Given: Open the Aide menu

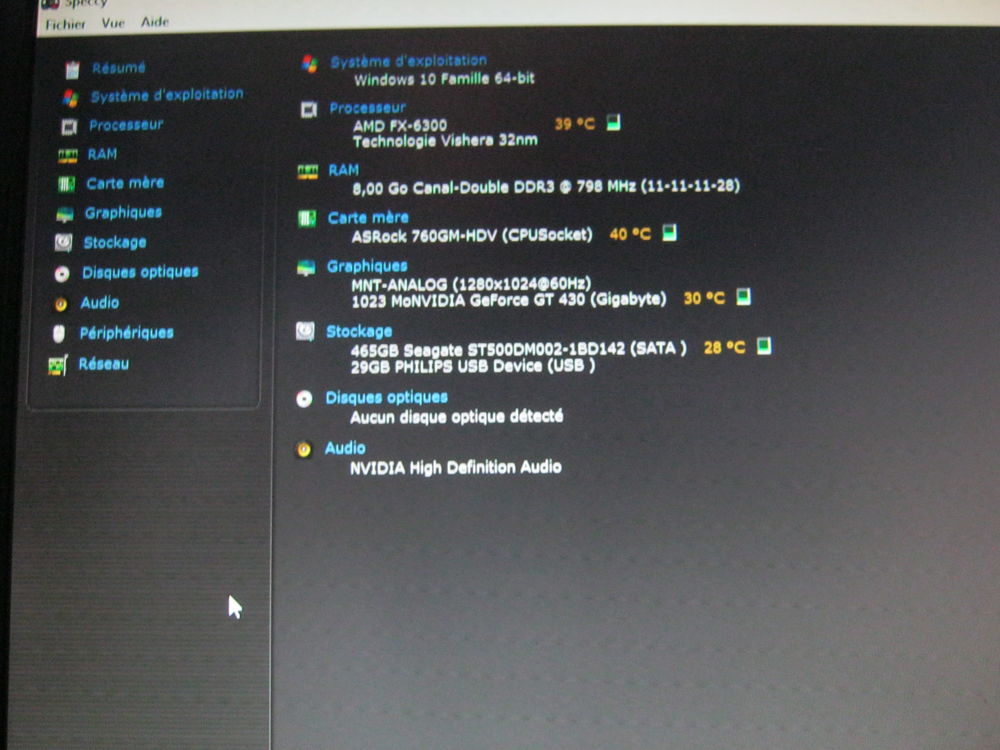Looking at the screenshot, I should (155, 22).
